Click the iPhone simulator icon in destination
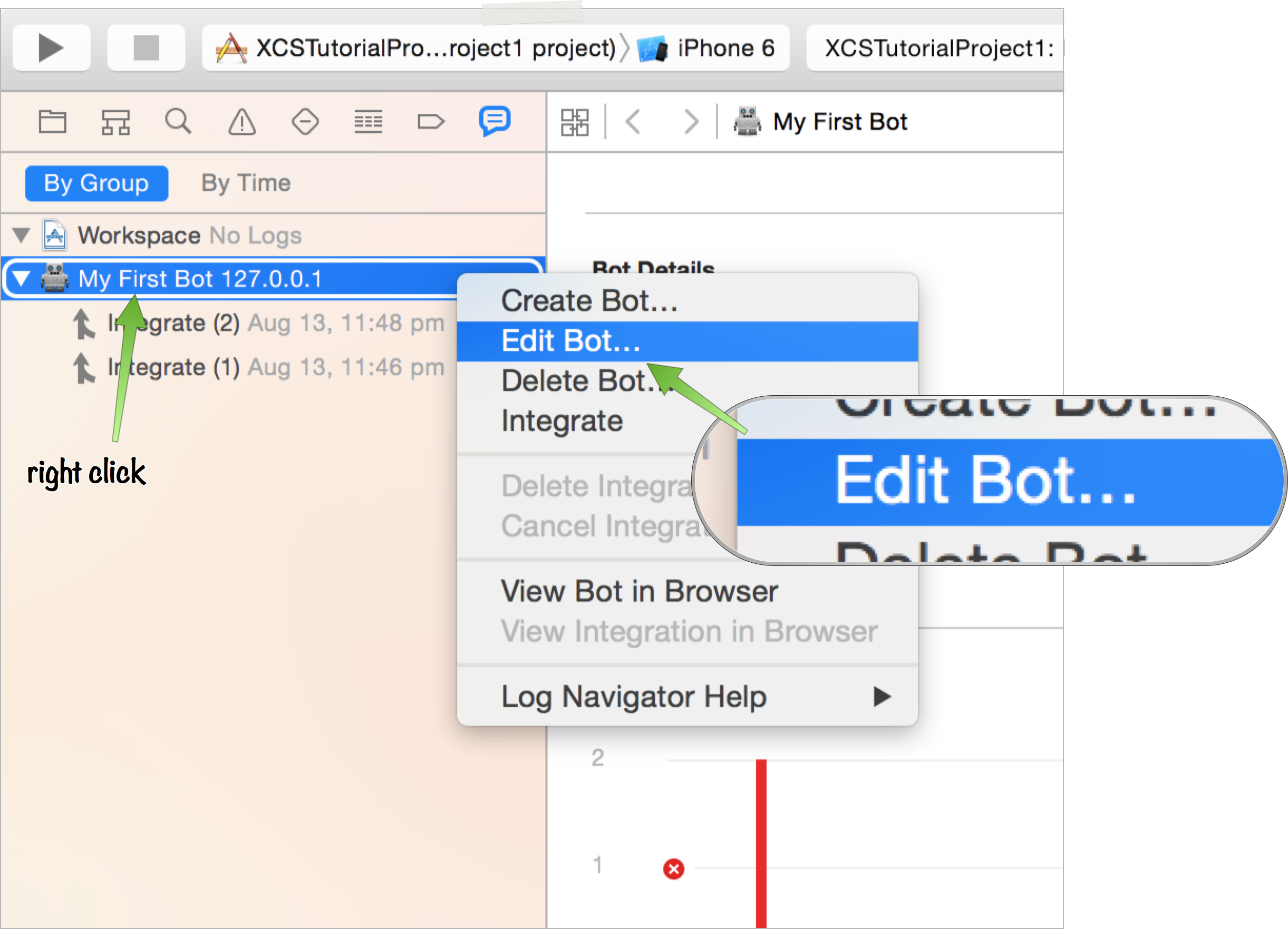The width and height of the screenshot is (1288, 929). pyautogui.click(x=653, y=49)
